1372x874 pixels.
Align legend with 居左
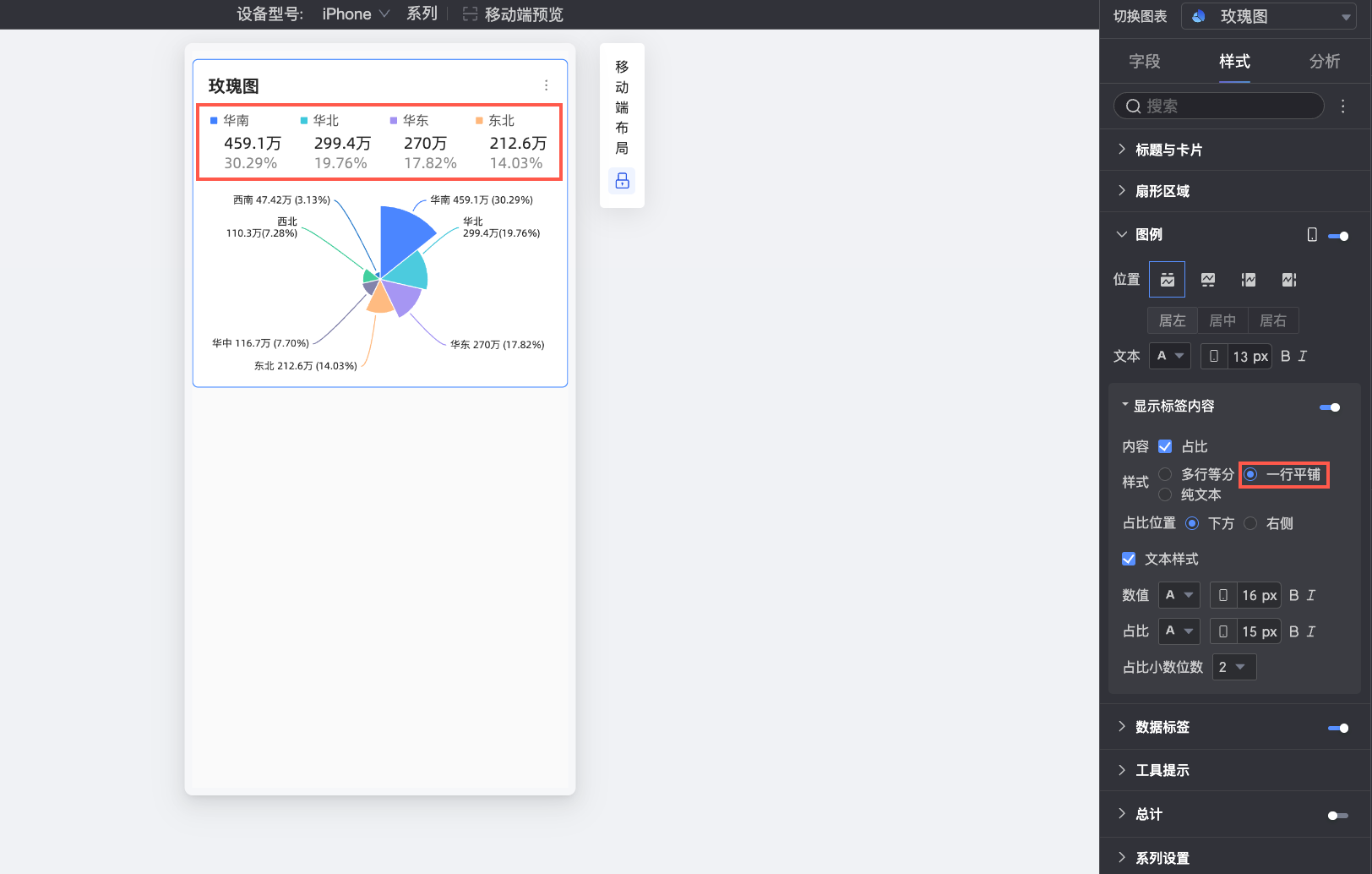tap(1173, 320)
